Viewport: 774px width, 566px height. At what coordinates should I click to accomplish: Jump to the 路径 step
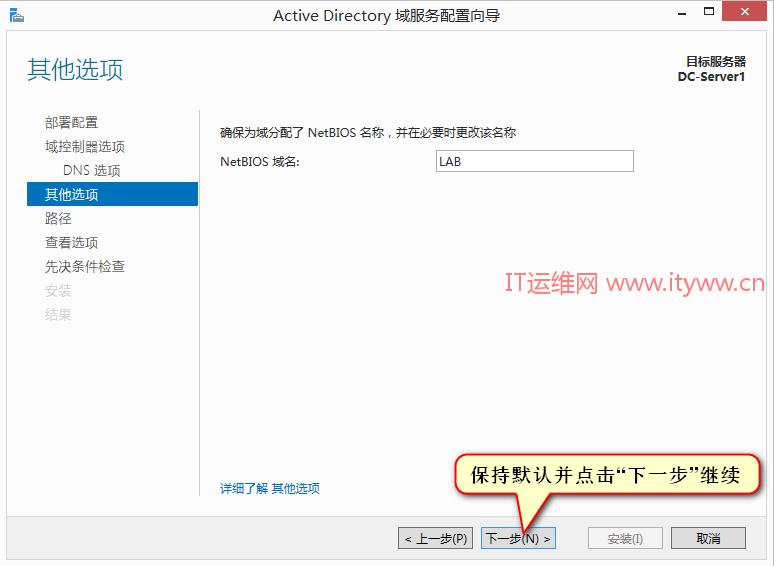pos(58,219)
